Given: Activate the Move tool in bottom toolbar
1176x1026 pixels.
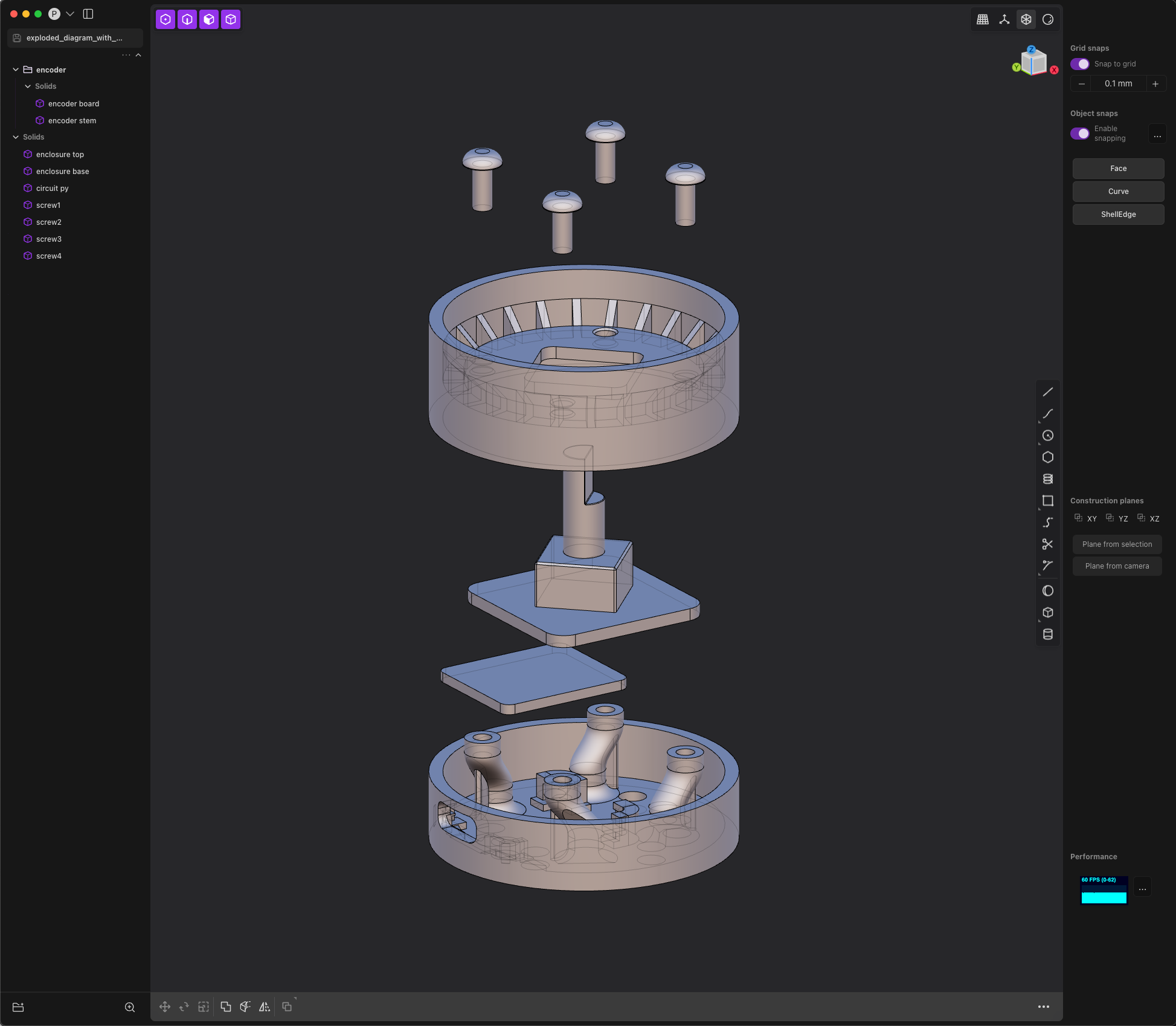Looking at the screenshot, I should [x=164, y=1006].
